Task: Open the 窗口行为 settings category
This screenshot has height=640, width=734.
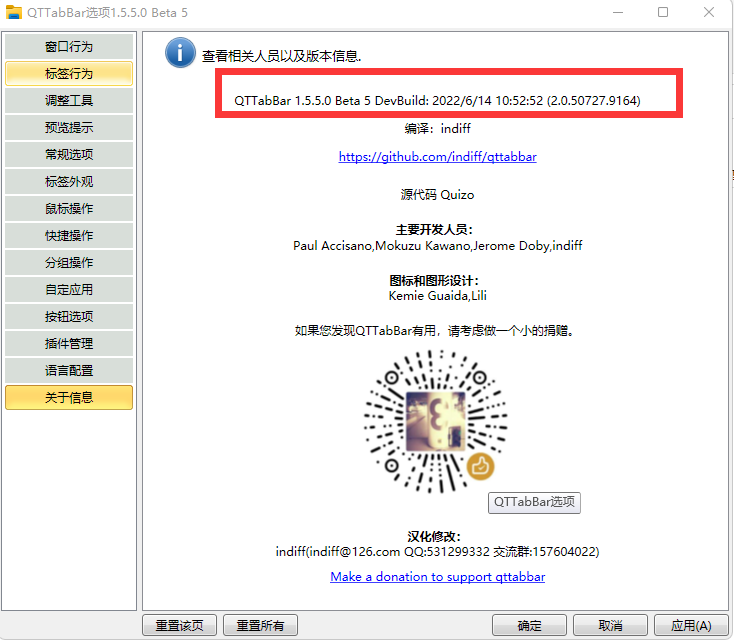Action: (69, 46)
